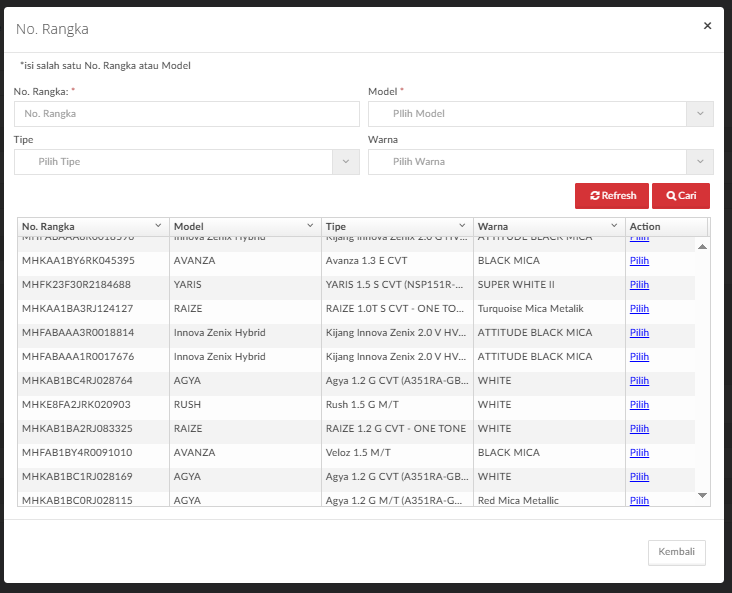Open the Pilih Warna dropdown
The image size is (732, 593).
click(x=540, y=162)
